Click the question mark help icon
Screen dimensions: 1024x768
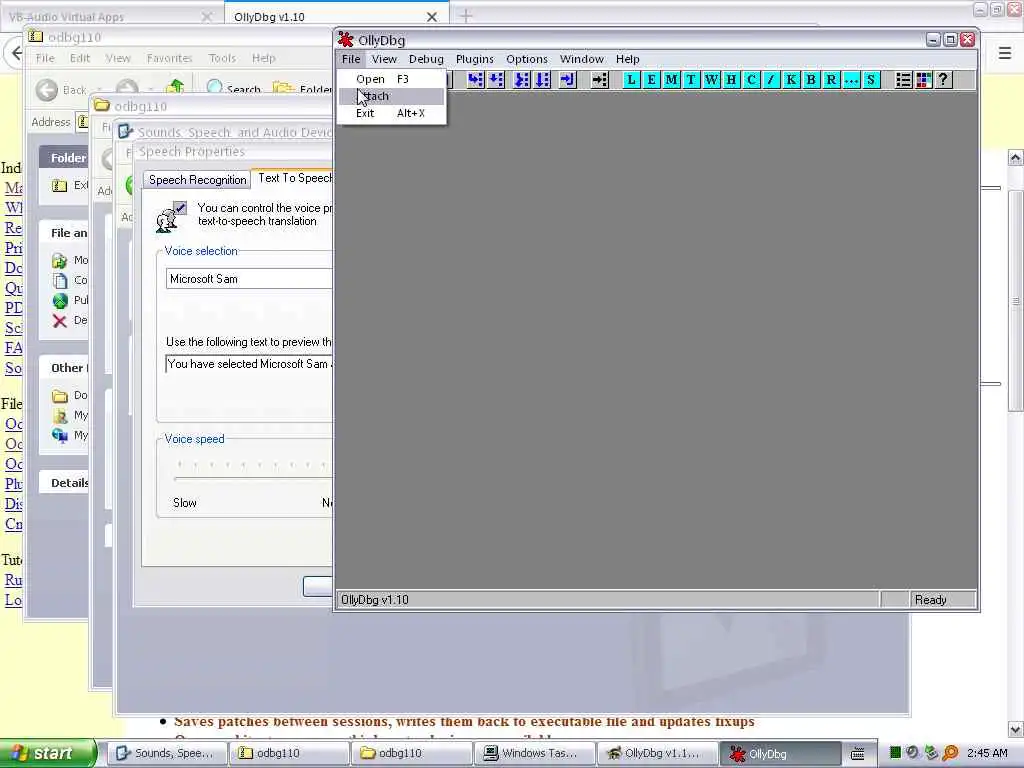(943, 80)
